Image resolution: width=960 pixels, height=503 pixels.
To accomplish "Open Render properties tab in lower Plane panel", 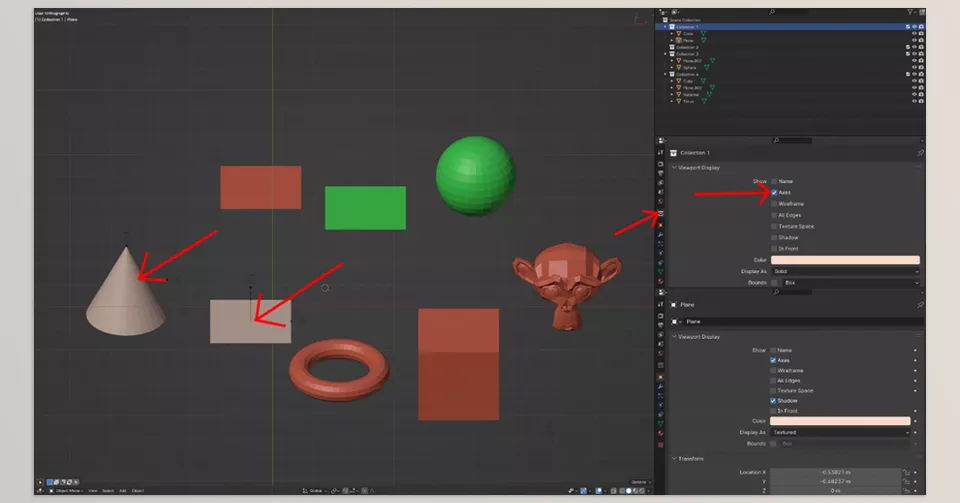I will [x=660, y=316].
